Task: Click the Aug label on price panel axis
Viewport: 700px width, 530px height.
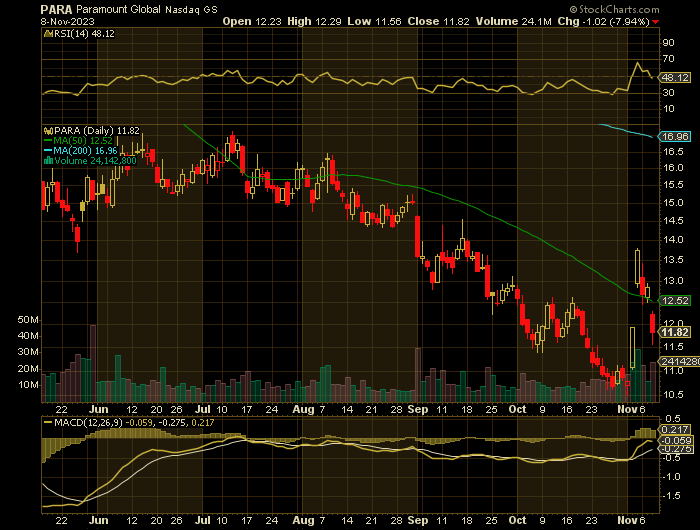Action: (x=303, y=409)
